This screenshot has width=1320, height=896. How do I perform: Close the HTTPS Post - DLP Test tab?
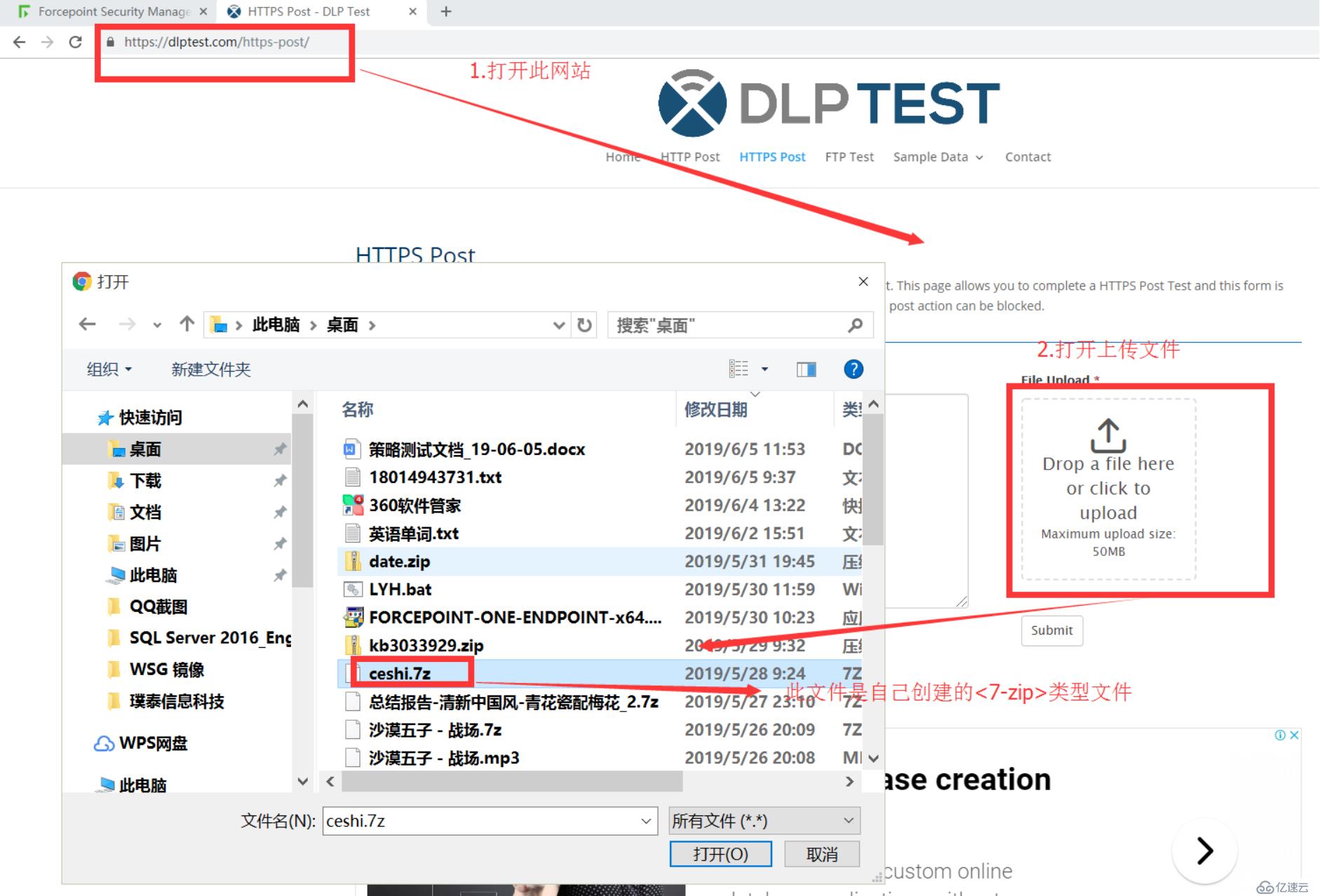click(412, 11)
